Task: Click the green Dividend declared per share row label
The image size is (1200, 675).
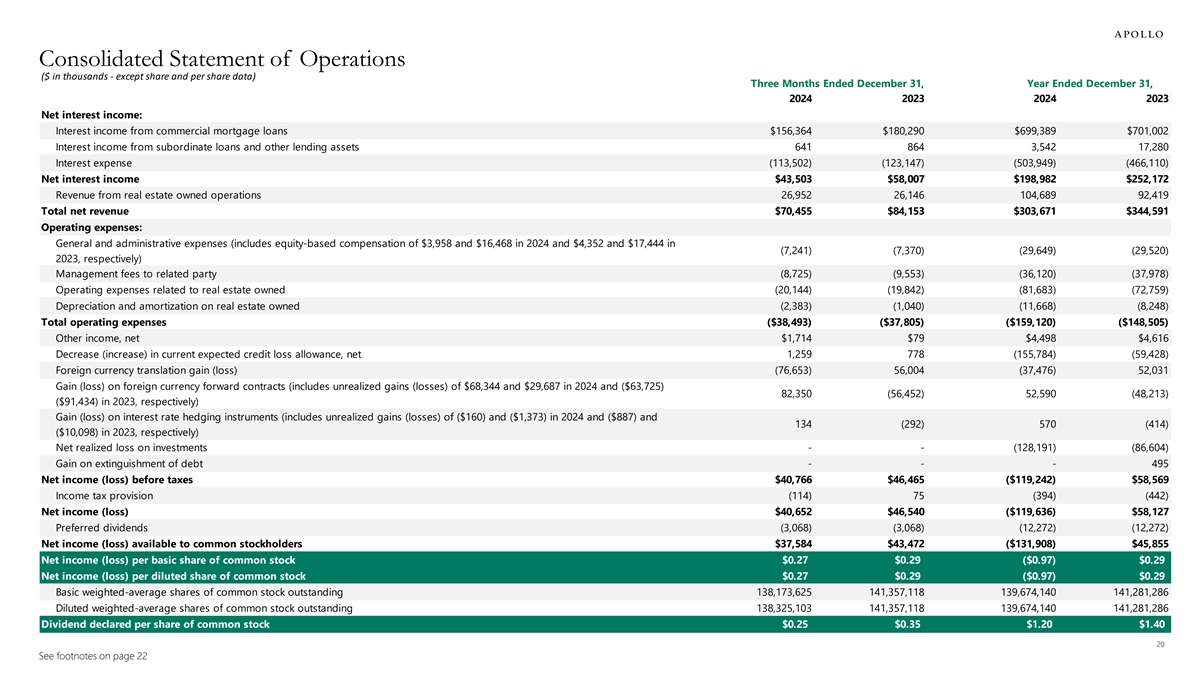Action: coord(154,624)
